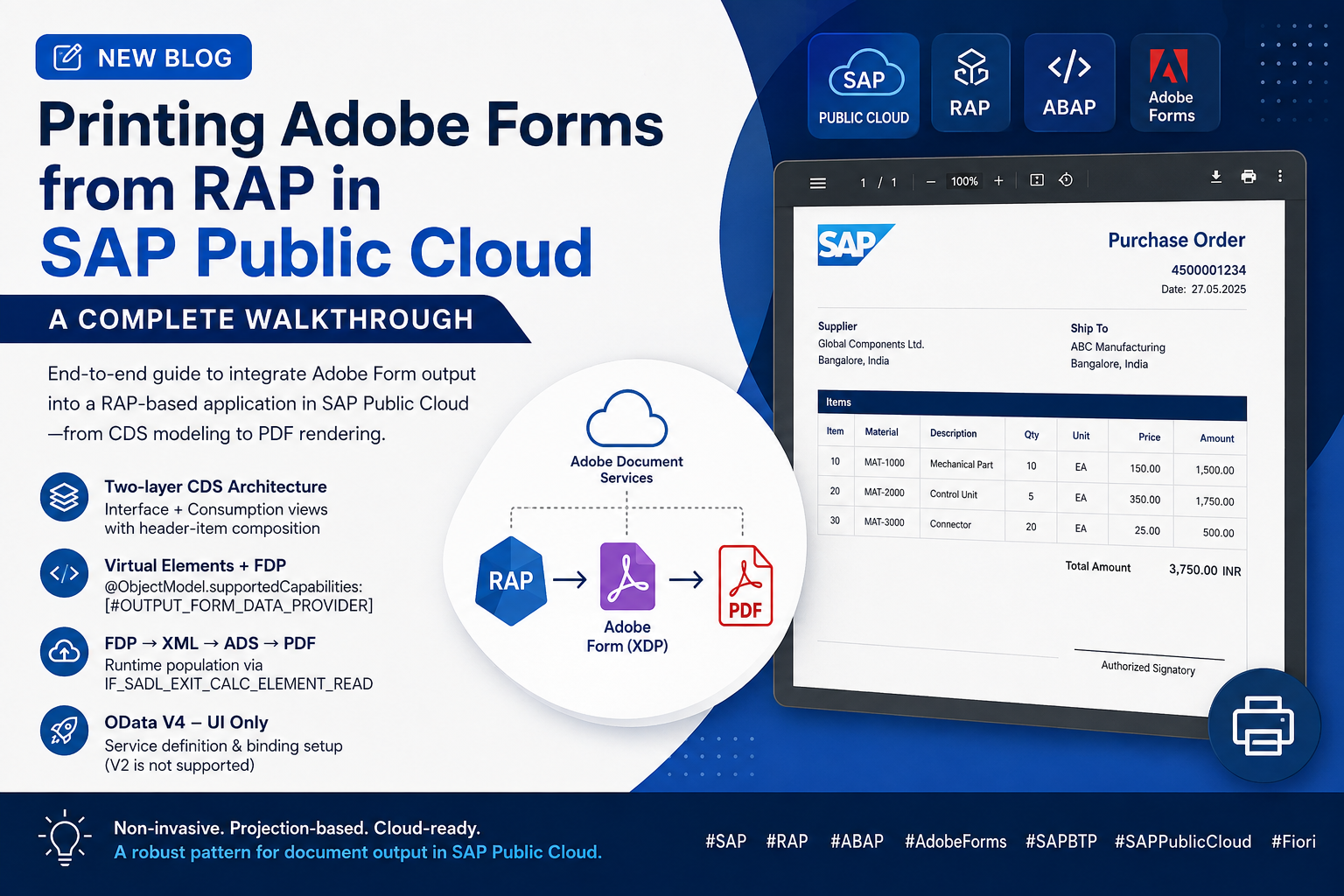Click the #SAP hashtag

726,842
